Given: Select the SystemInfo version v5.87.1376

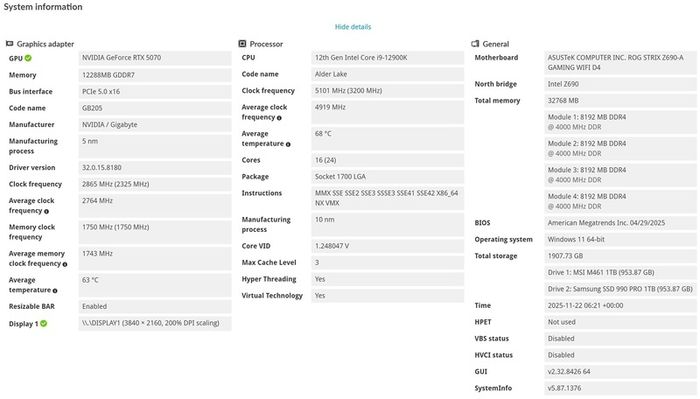Looking at the screenshot, I should click(621, 388).
